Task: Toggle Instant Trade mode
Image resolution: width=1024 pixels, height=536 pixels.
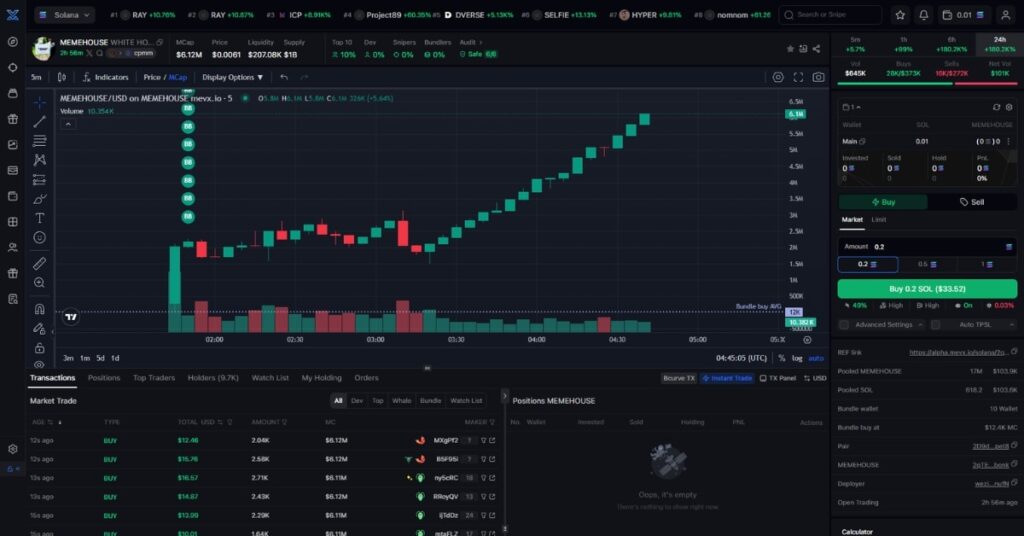Action: [727, 378]
